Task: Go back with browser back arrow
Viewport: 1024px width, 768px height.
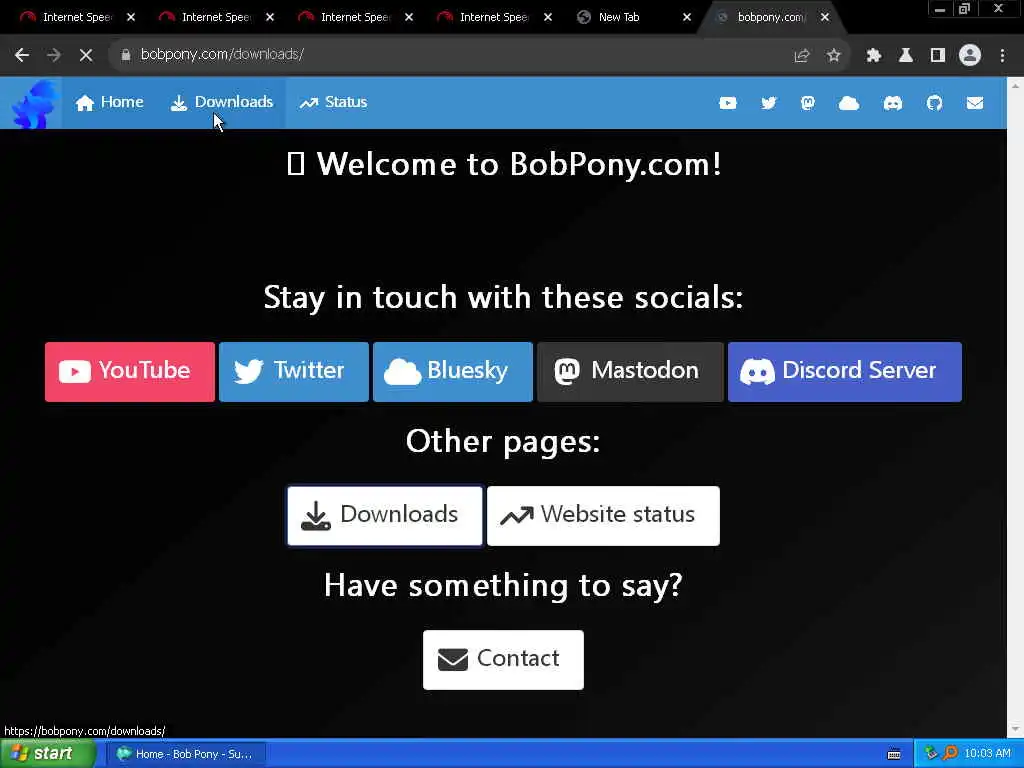Action: tap(22, 55)
